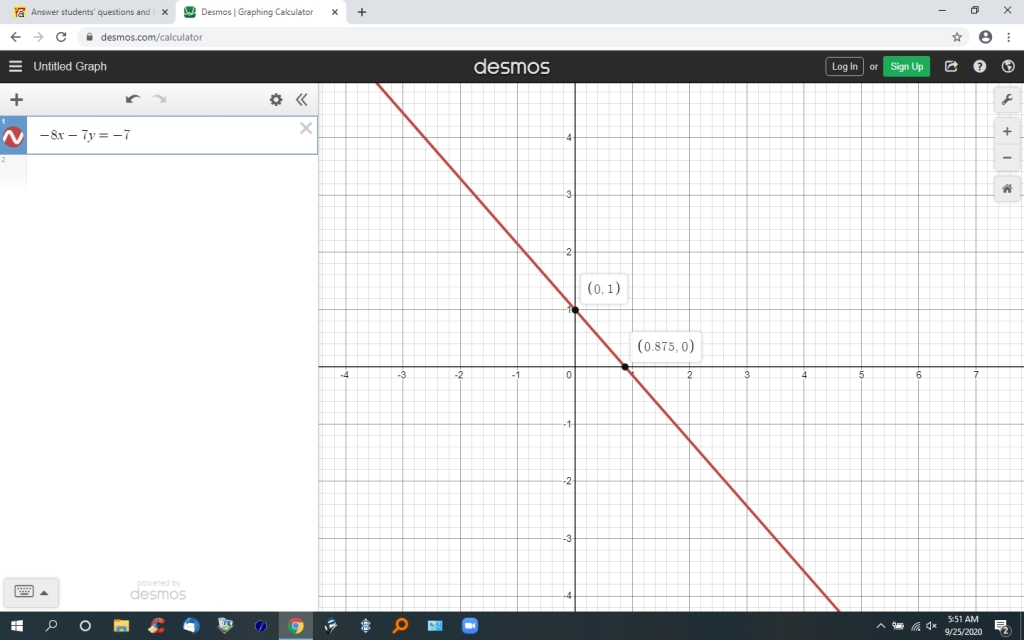Image resolution: width=1024 pixels, height=640 pixels.
Task: Open the Windows Start menu
Action: pyautogui.click(x=17, y=626)
